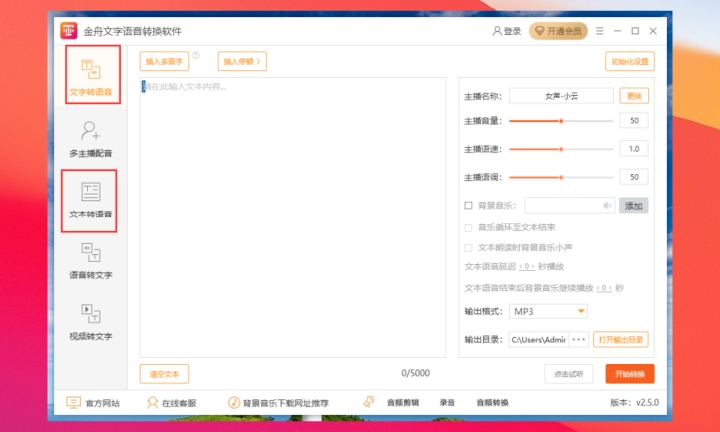Click the background music volume speaker icon
Viewport: 720px width, 432px height.
click(608, 205)
